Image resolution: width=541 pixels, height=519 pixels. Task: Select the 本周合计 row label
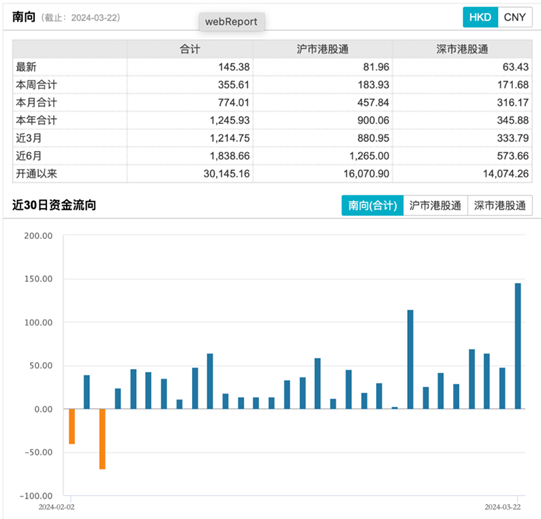(36, 85)
